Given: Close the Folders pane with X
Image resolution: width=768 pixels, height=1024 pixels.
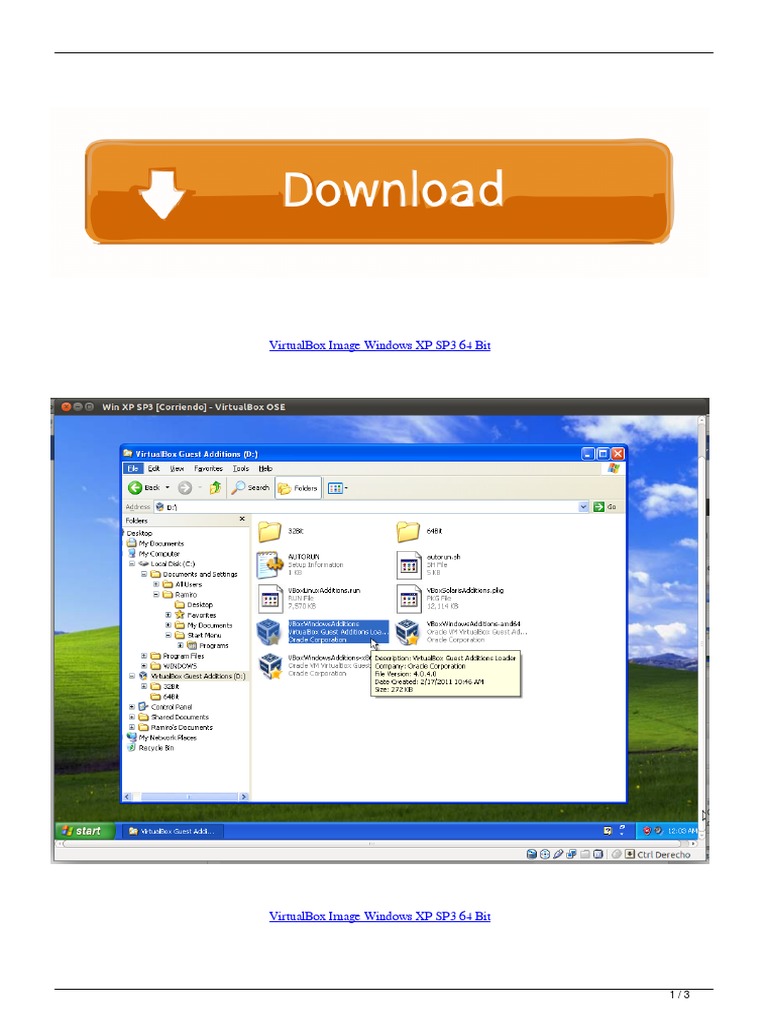Looking at the screenshot, I should tap(242, 519).
